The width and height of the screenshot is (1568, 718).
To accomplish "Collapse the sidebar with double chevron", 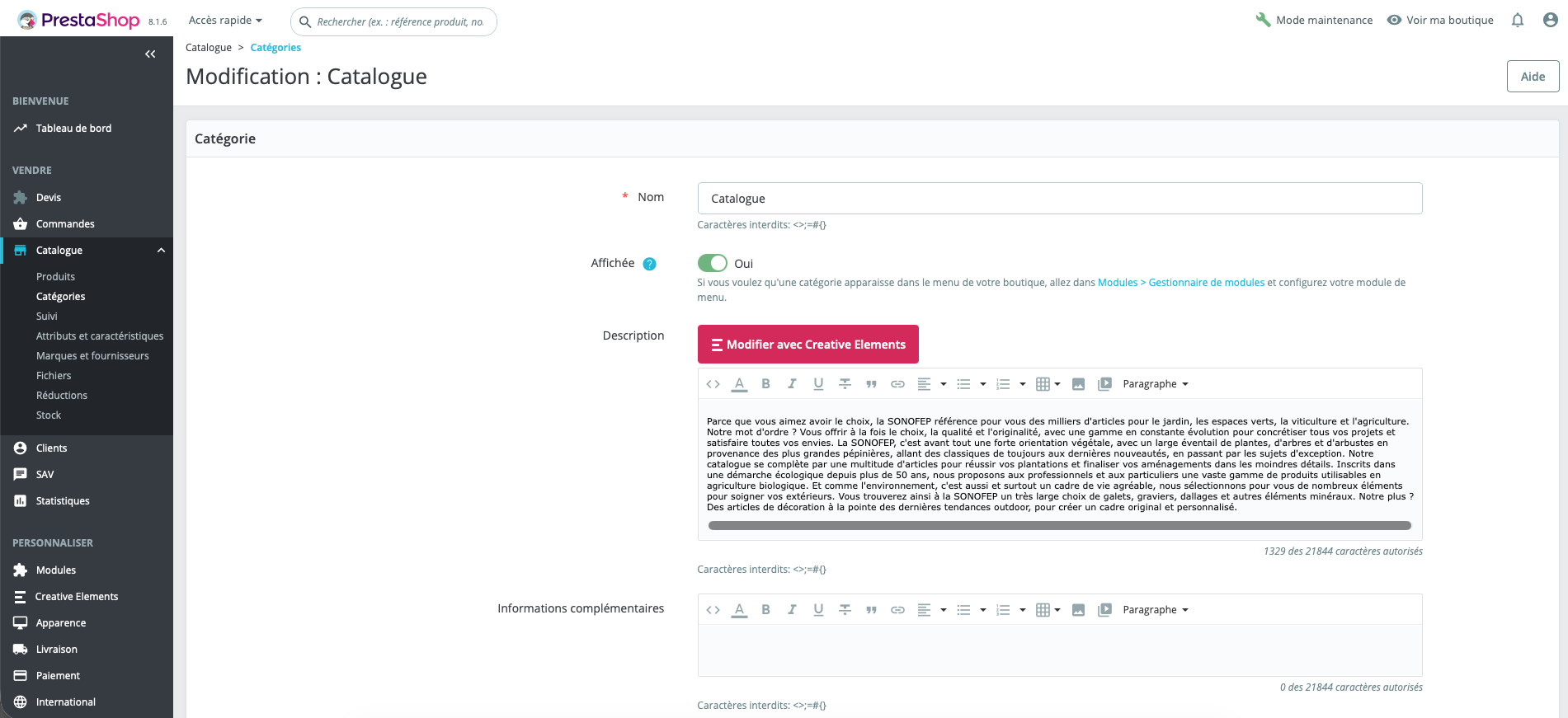I will pos(150,54).
